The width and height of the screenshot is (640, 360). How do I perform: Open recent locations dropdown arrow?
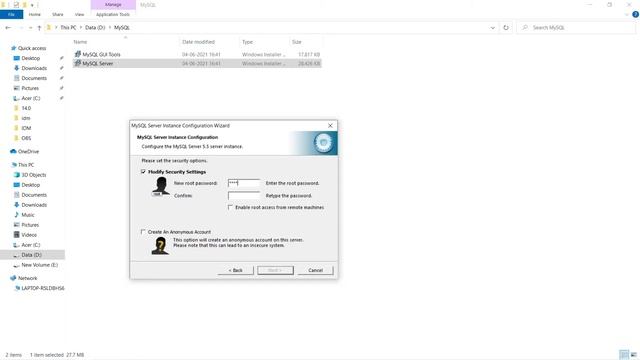(31, 28)
